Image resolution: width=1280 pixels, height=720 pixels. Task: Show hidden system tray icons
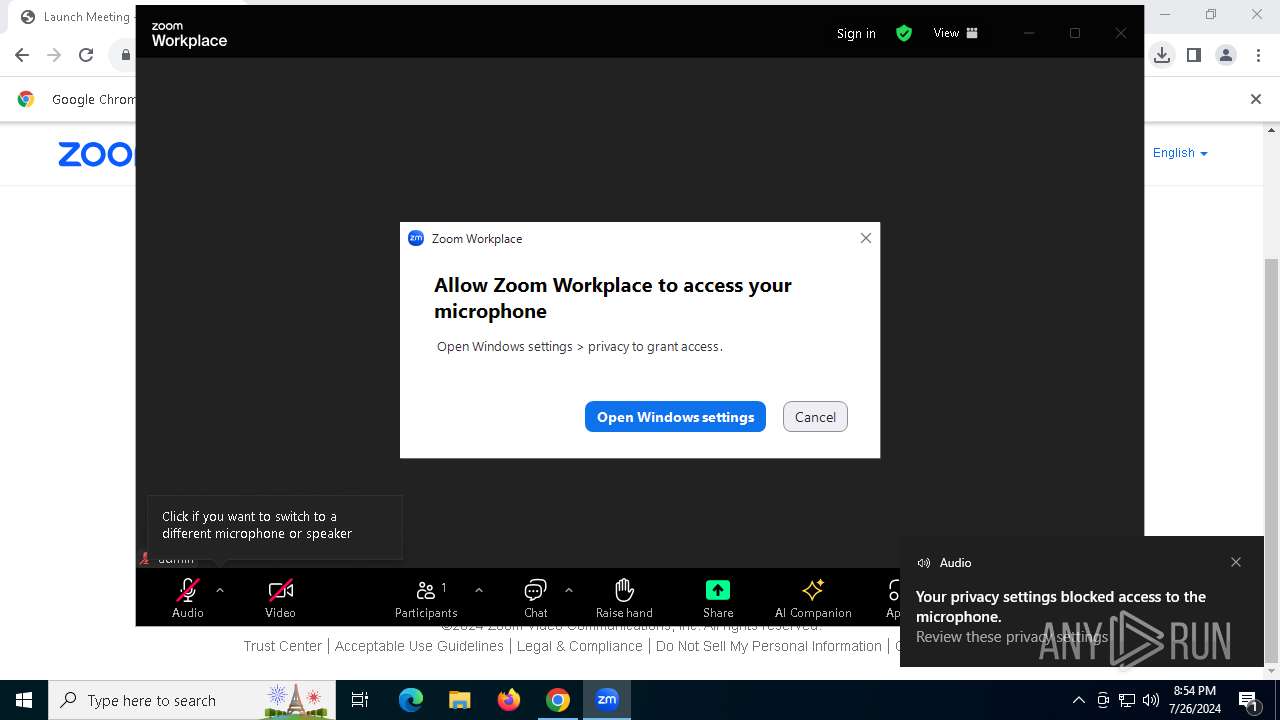(x=1078, y=700)
